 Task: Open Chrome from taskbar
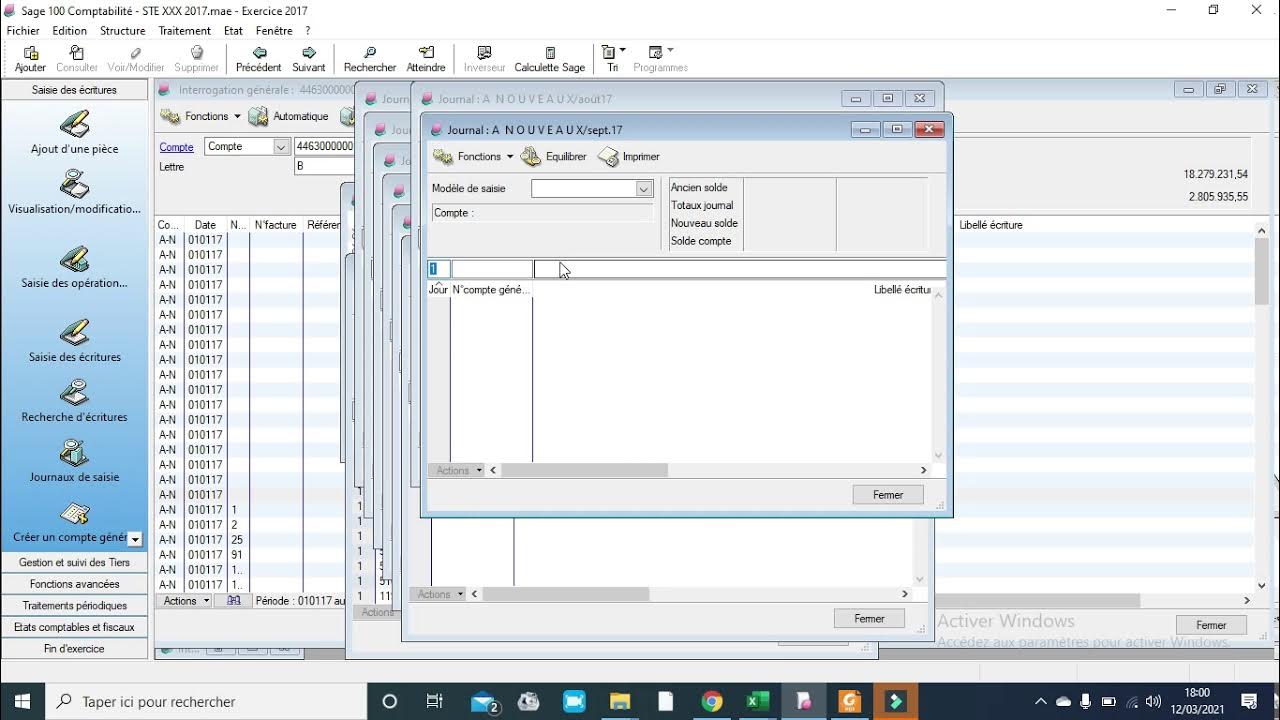(x=711, y=701)
